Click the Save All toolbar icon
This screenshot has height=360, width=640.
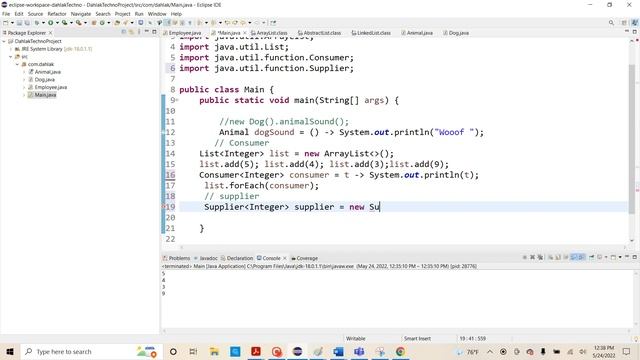(x=27, y=23)
